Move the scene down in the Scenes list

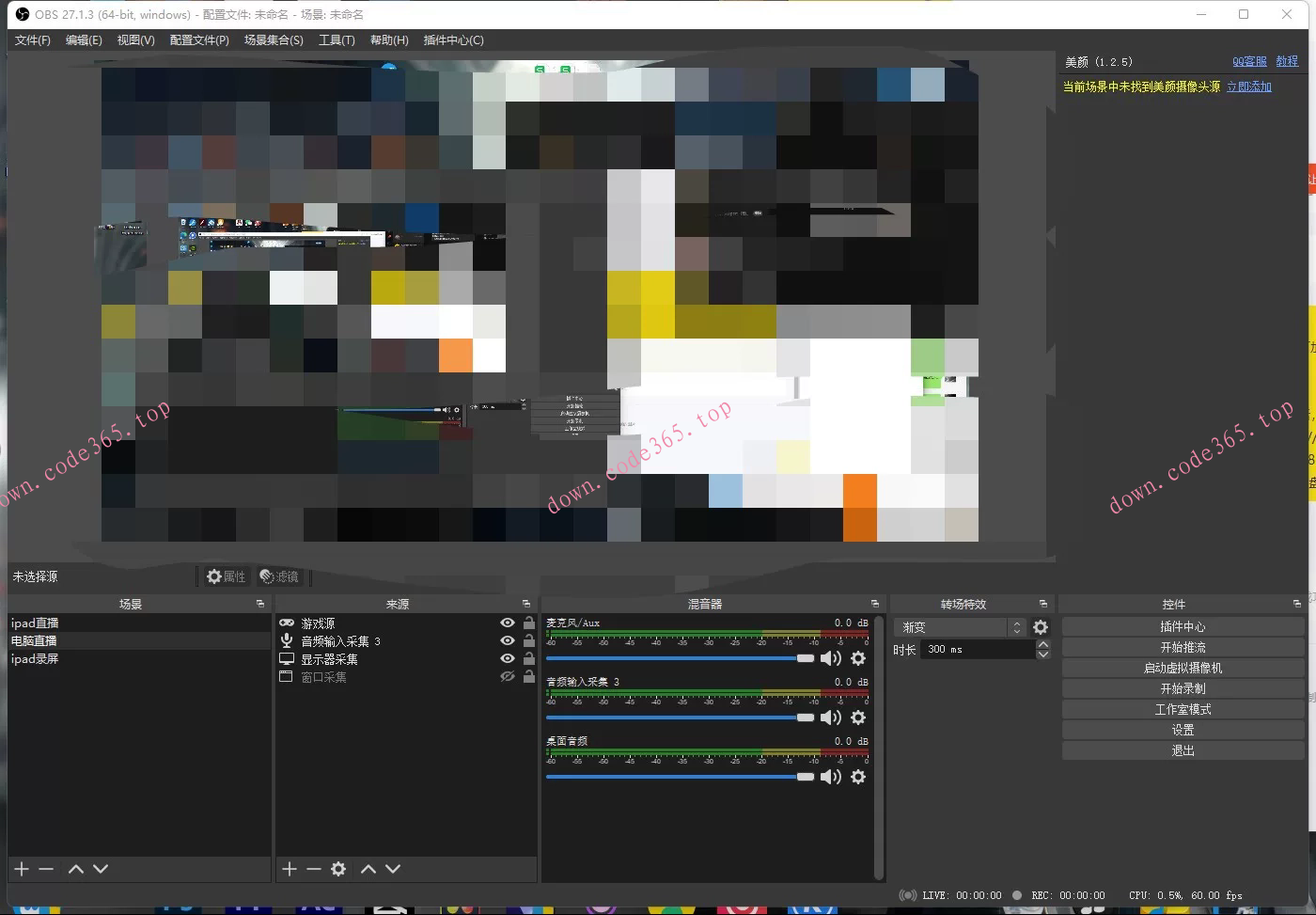coord(101,869)
